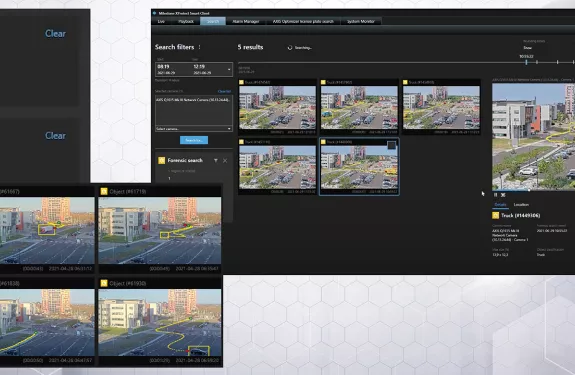Click the lower Clear link in left panel
This screenshot has width=575, height=375.
click(55, 136)
